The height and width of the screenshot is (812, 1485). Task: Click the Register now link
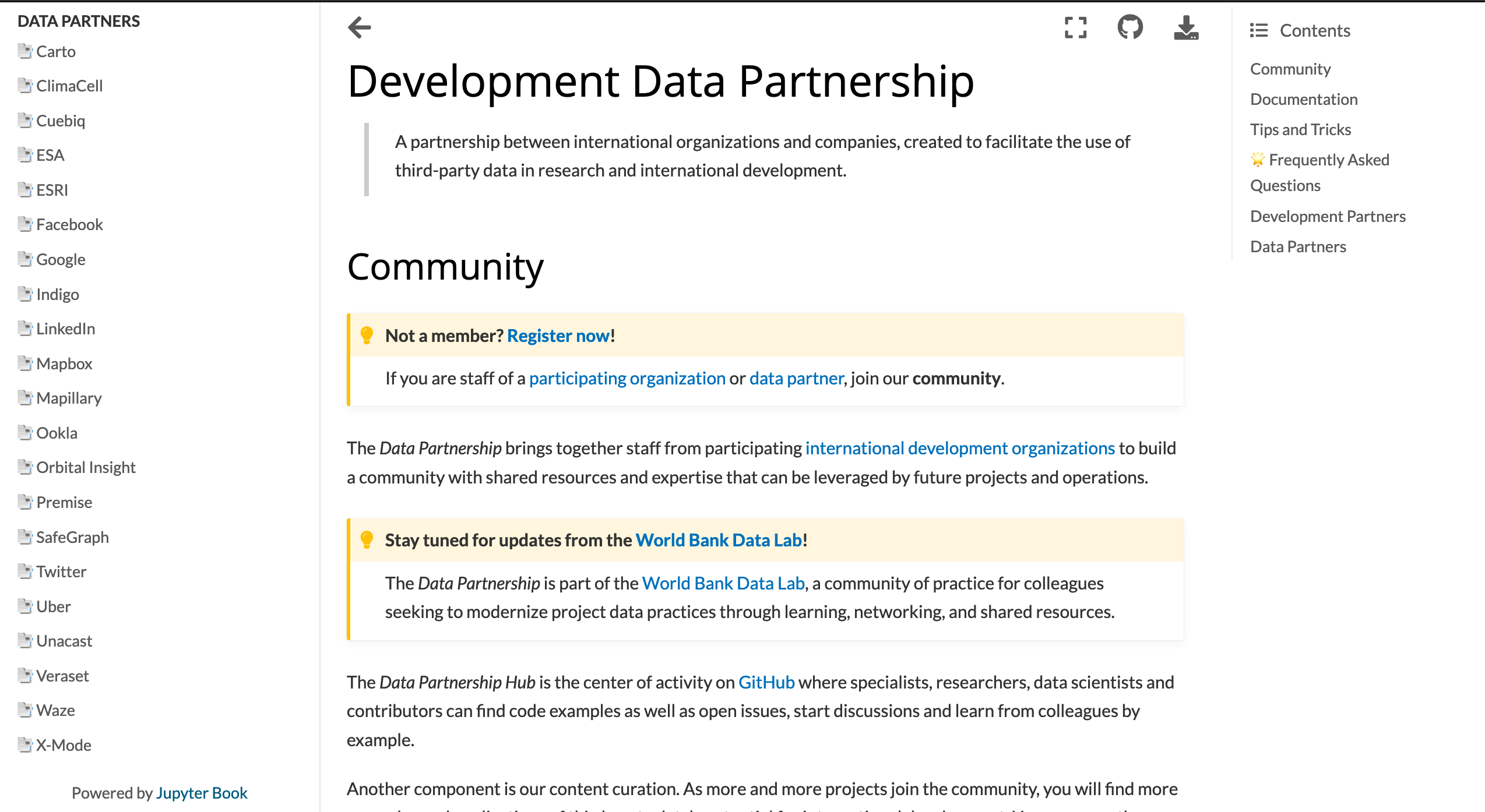pyautogui.click(x=558, y=336)
